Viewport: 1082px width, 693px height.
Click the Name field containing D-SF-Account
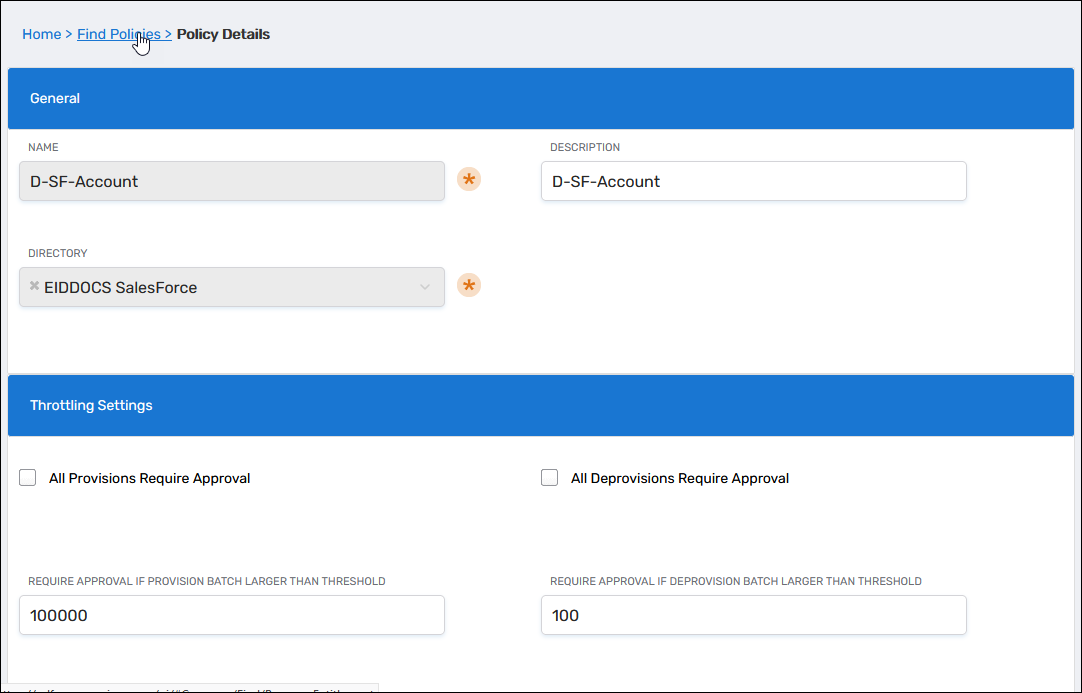click(x=231, y=182)
